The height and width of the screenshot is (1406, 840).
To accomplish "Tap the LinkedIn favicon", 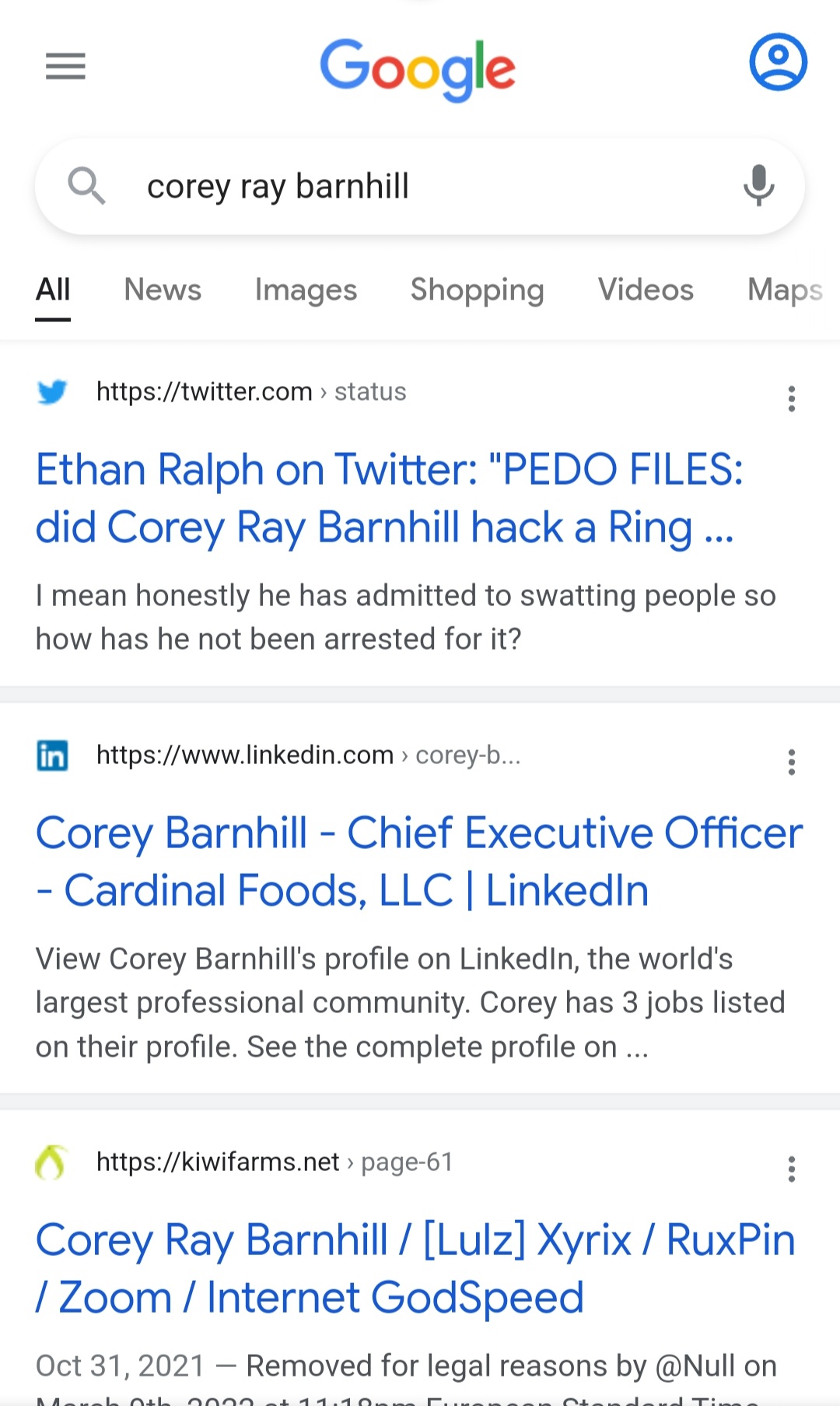I will pos(52,755).
